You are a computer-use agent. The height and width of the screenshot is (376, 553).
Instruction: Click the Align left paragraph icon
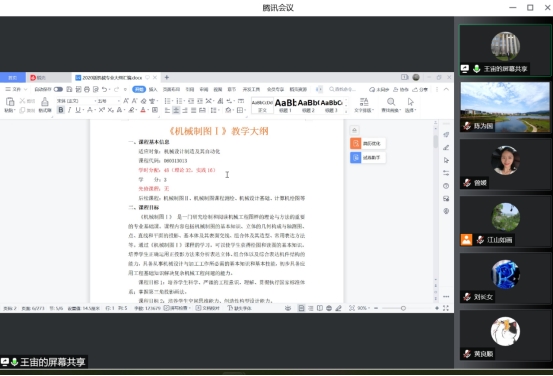pos(167,110)
